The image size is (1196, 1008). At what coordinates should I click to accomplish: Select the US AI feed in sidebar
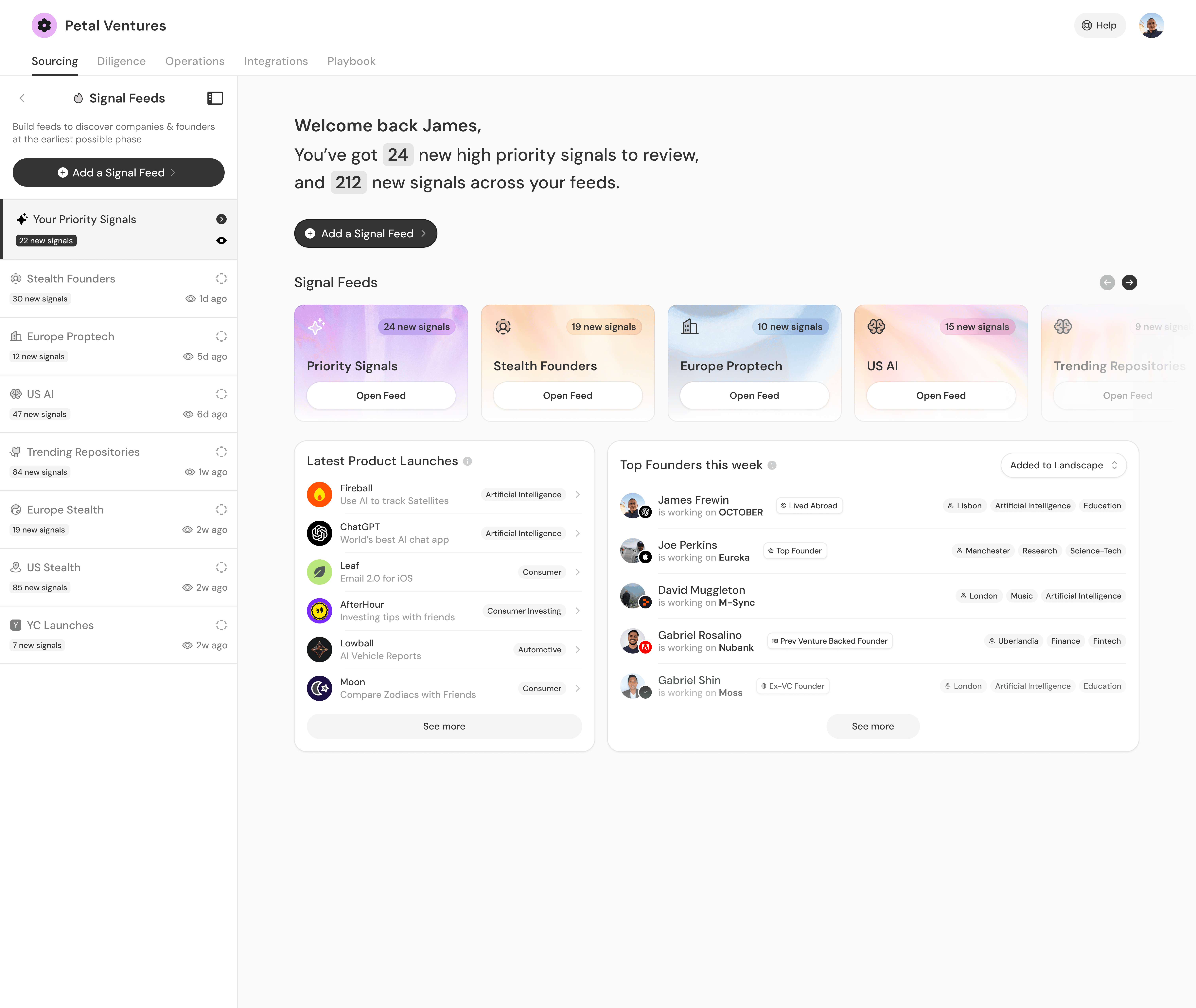[40, 394]
